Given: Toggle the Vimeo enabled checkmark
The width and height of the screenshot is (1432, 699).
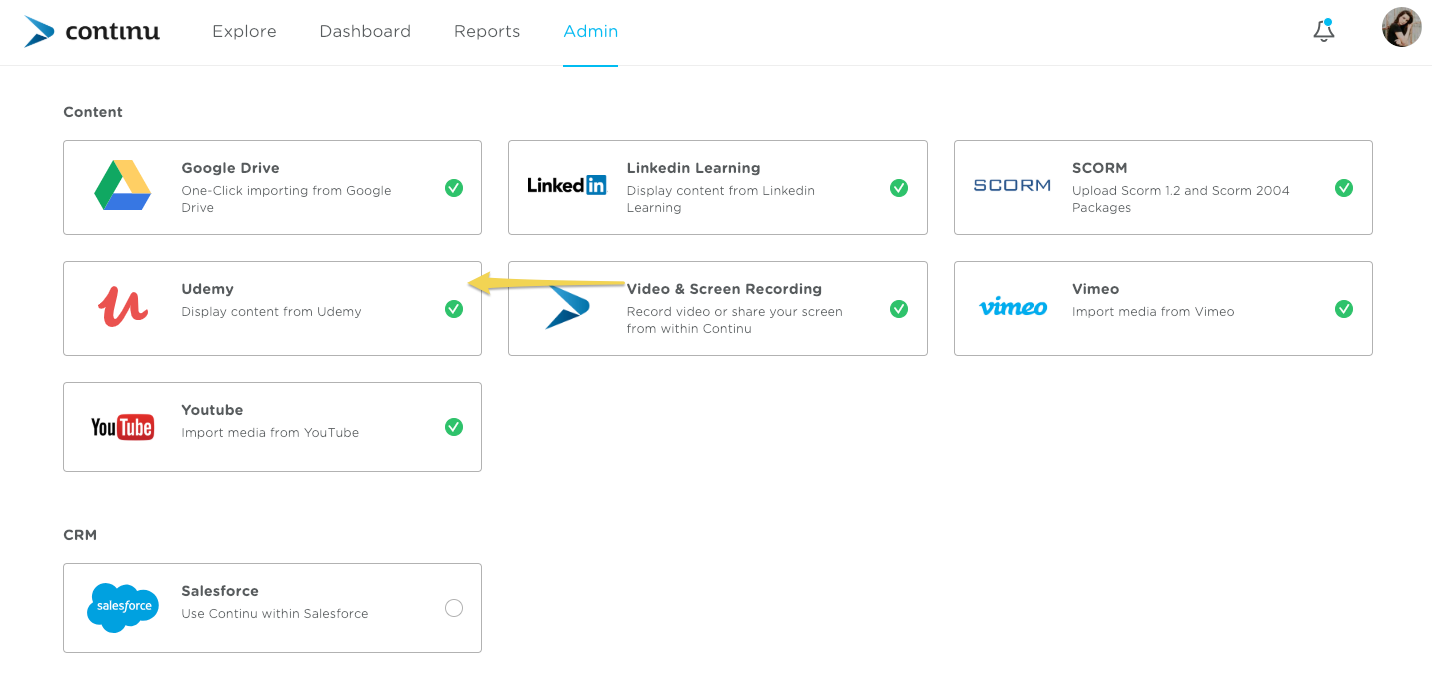Looking at the screenshot, I should (1344, 309).
